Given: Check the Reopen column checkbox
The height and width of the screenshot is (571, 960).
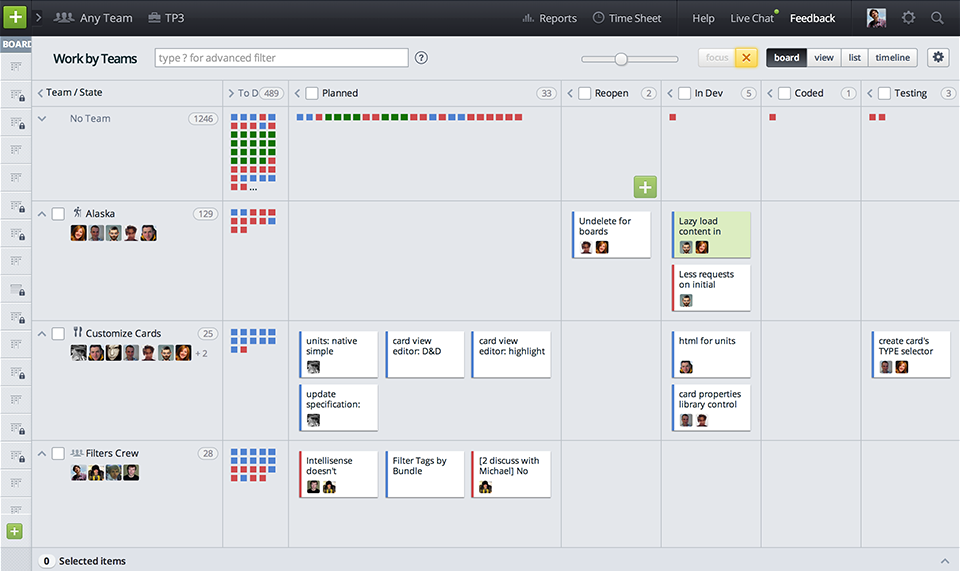Looking at the screenshot, I should point(585,93).
